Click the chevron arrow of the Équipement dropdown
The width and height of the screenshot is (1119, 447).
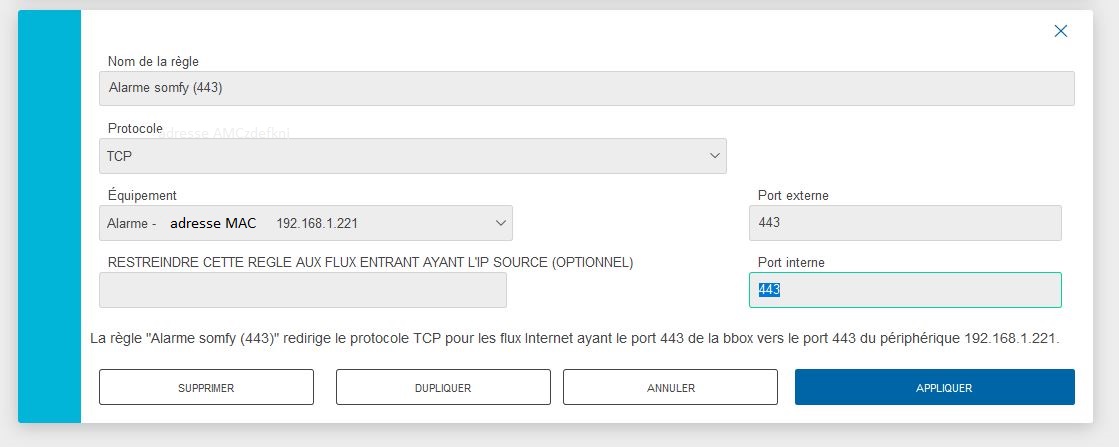[500, 223]
